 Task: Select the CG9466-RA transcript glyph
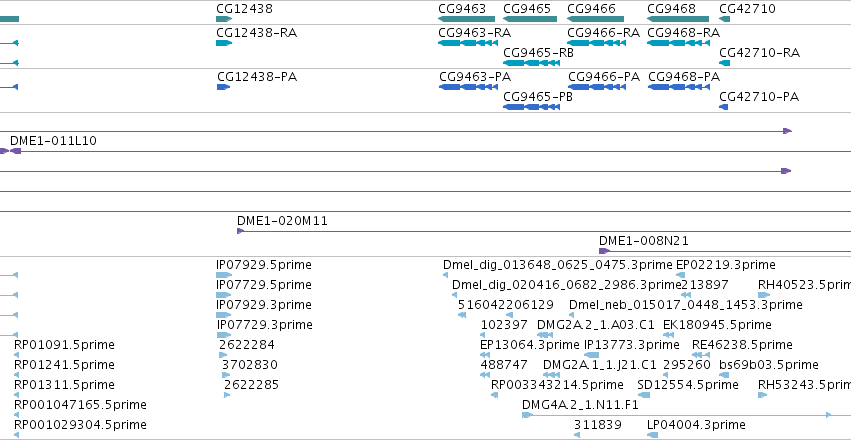tap(596, 43)
